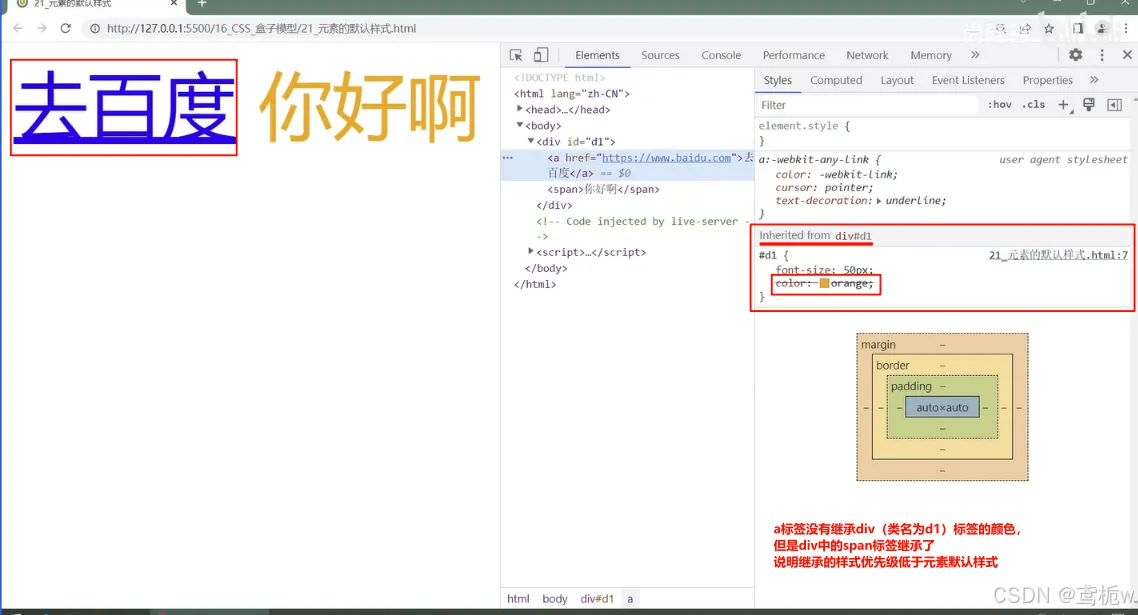Select the html breadcrumb

point(518,598)
